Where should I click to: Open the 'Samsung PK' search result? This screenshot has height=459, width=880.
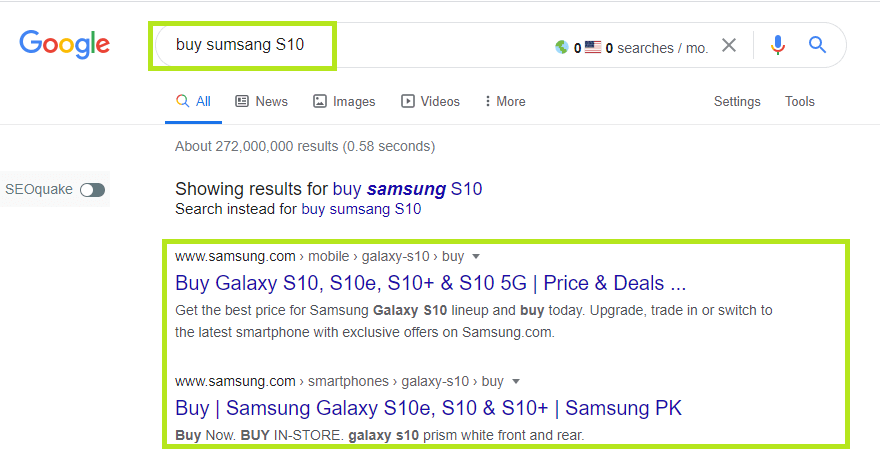click(428, 408)
